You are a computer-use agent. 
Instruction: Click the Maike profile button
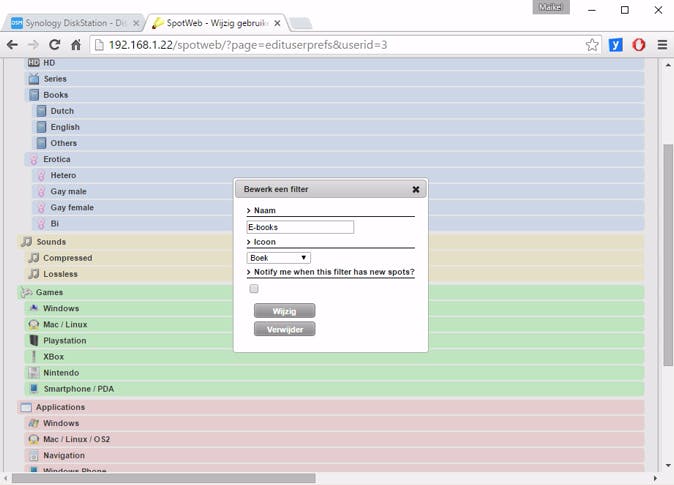551,7
